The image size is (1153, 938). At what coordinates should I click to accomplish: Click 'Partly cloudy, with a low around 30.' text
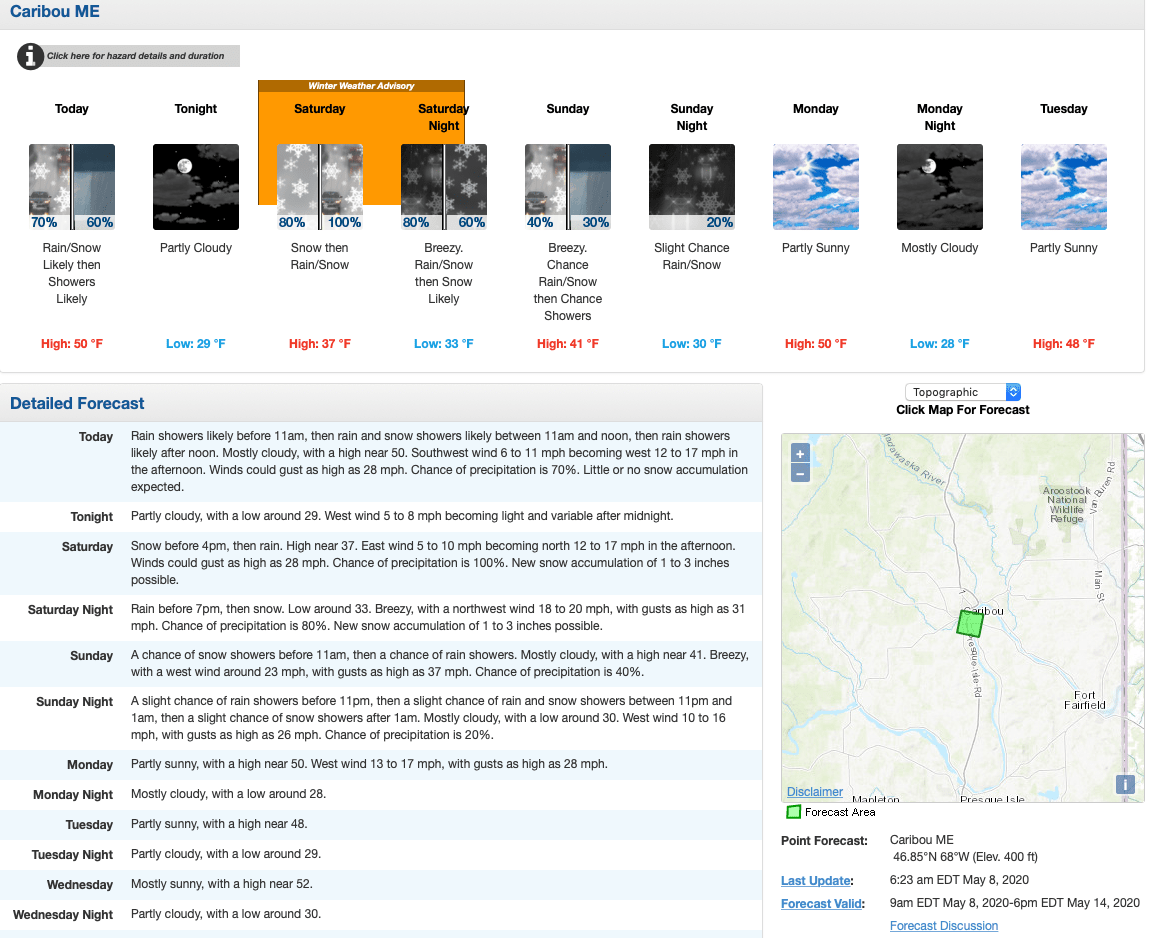click(226, 914)
